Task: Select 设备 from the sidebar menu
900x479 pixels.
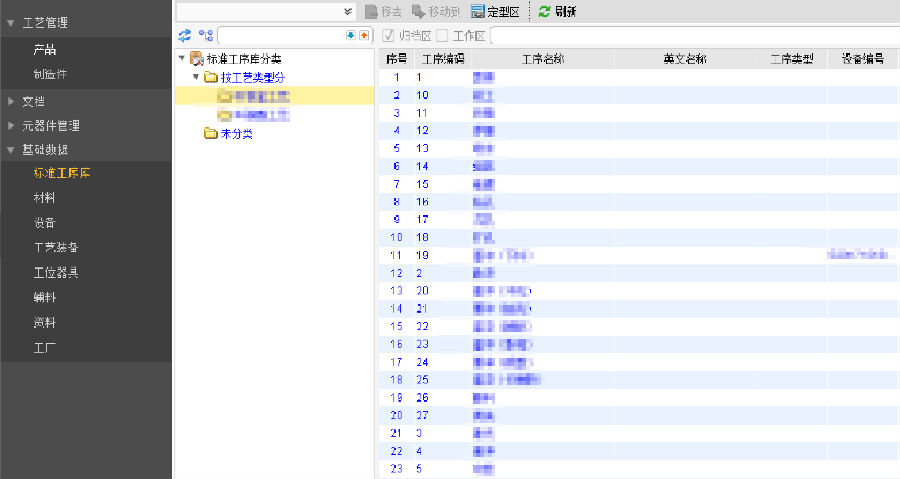Action: pyautogui.click(x=44, y=222)
